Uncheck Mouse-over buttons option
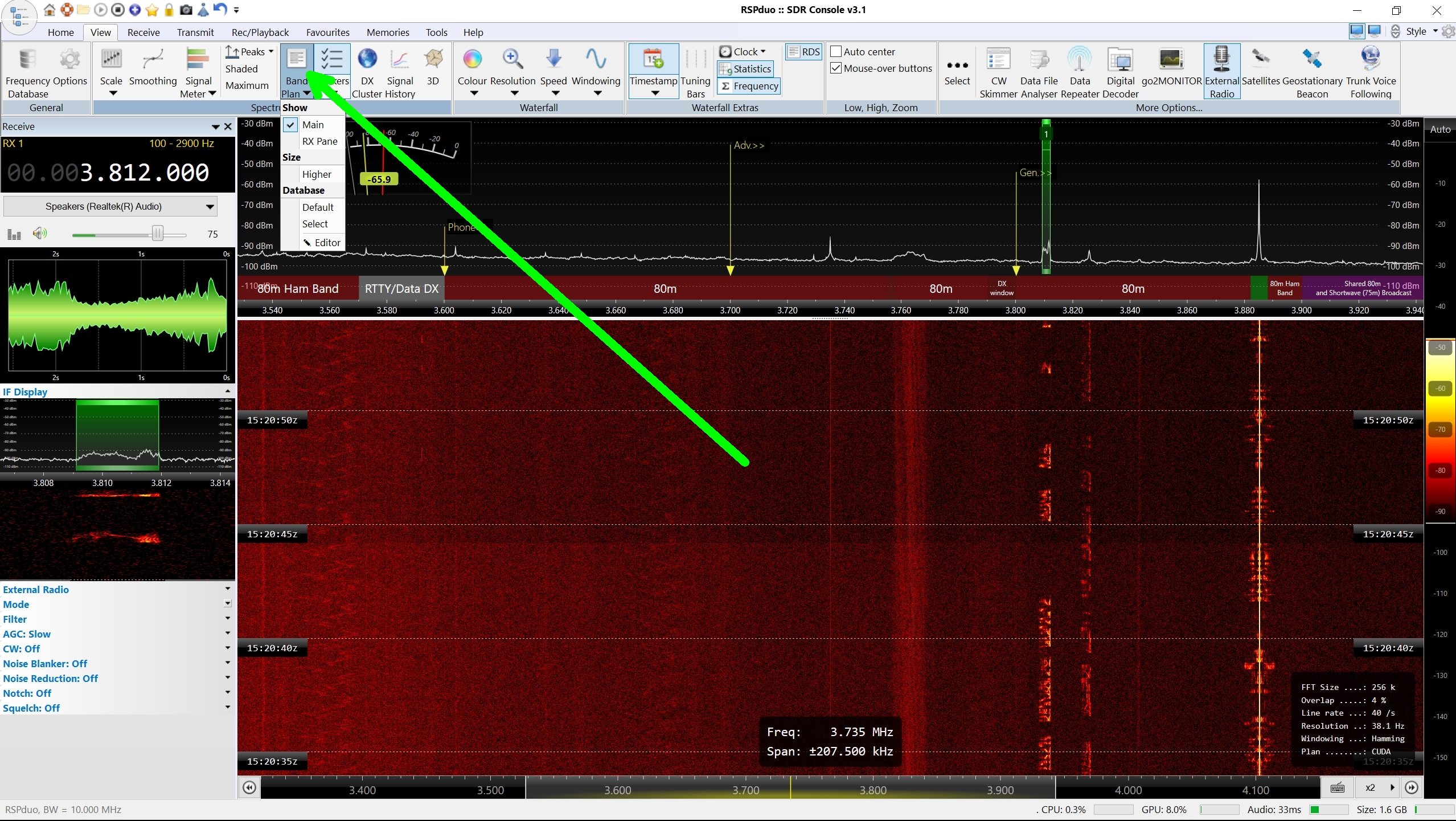The width and height of the screenshot is (1456, 821). [836, 68]
